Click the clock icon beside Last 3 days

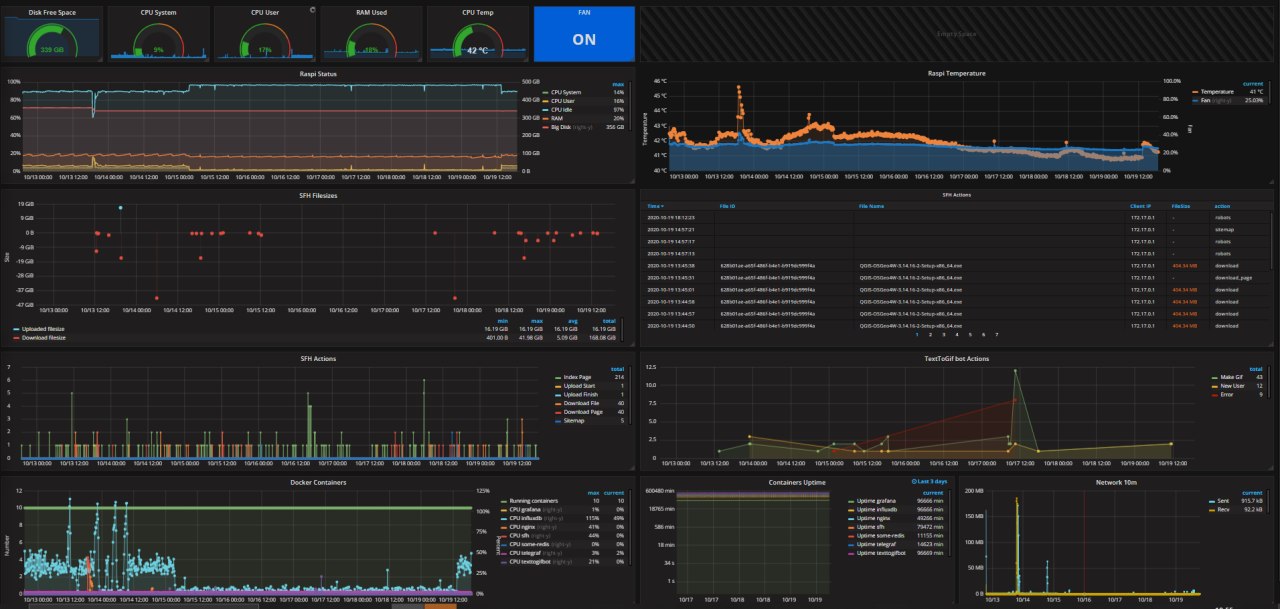pyautogui.click(x=914, y=482)
